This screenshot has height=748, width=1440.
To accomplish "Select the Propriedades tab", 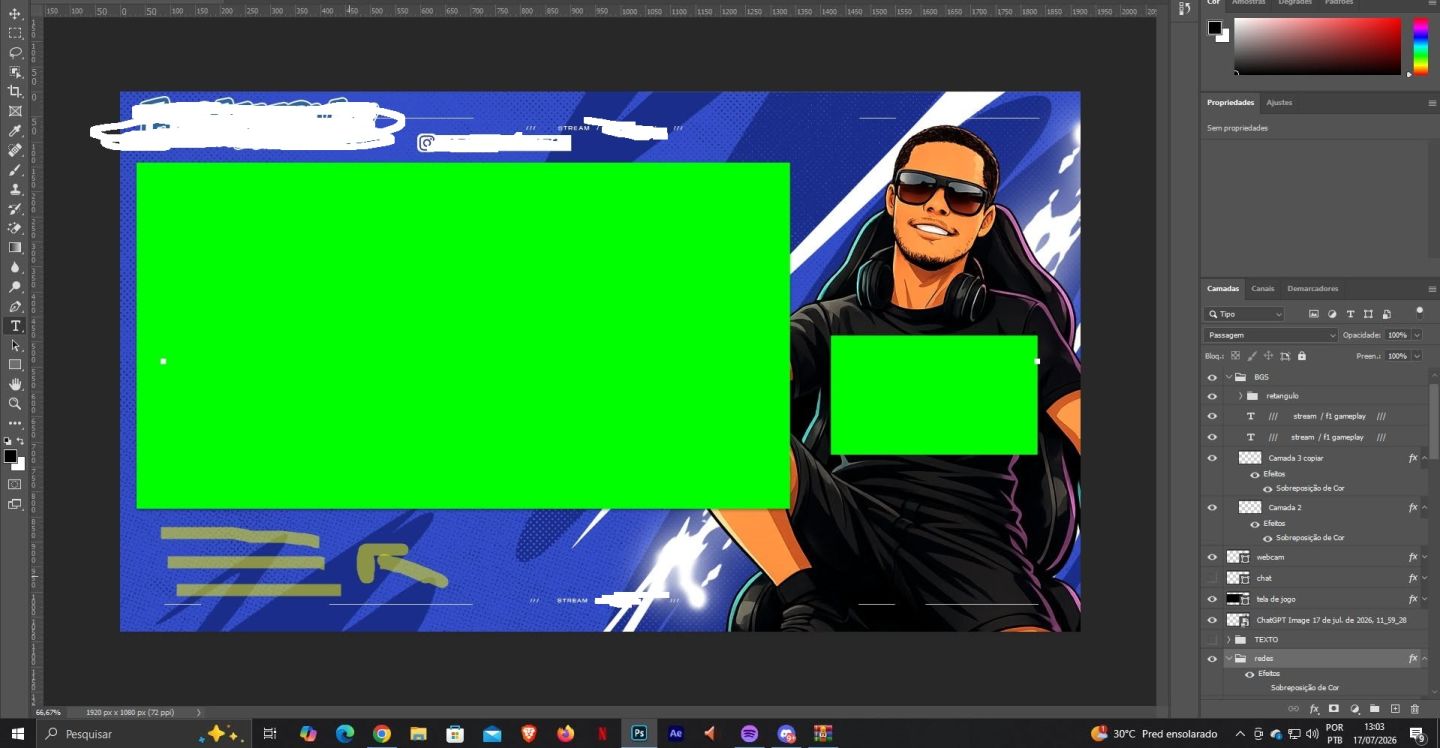I will click(x=1230, y=102).
